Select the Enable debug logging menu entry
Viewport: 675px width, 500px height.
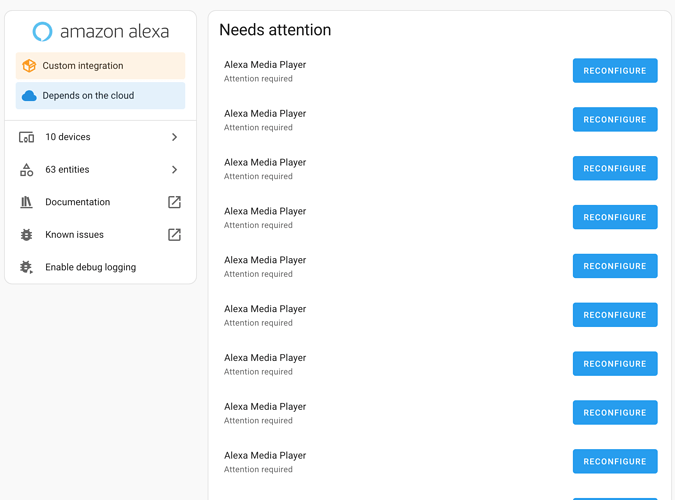(x=90, y=267)
